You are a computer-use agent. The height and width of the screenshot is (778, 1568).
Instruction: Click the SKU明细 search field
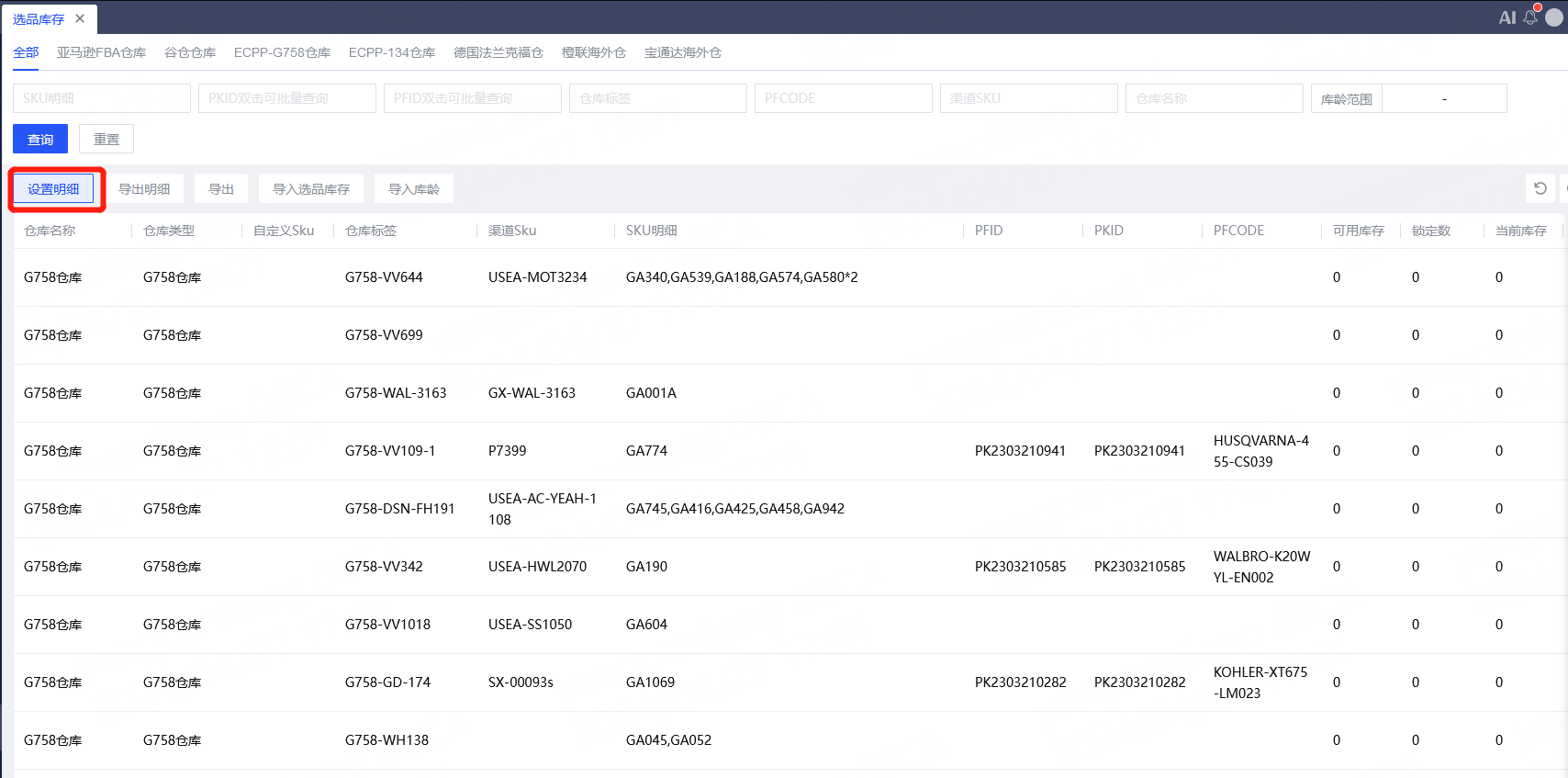[102, 98]
